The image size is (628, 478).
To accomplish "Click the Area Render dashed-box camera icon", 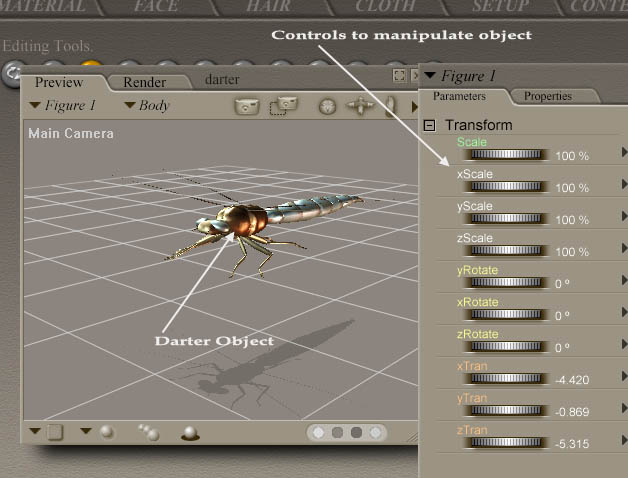I will [283, 105].
